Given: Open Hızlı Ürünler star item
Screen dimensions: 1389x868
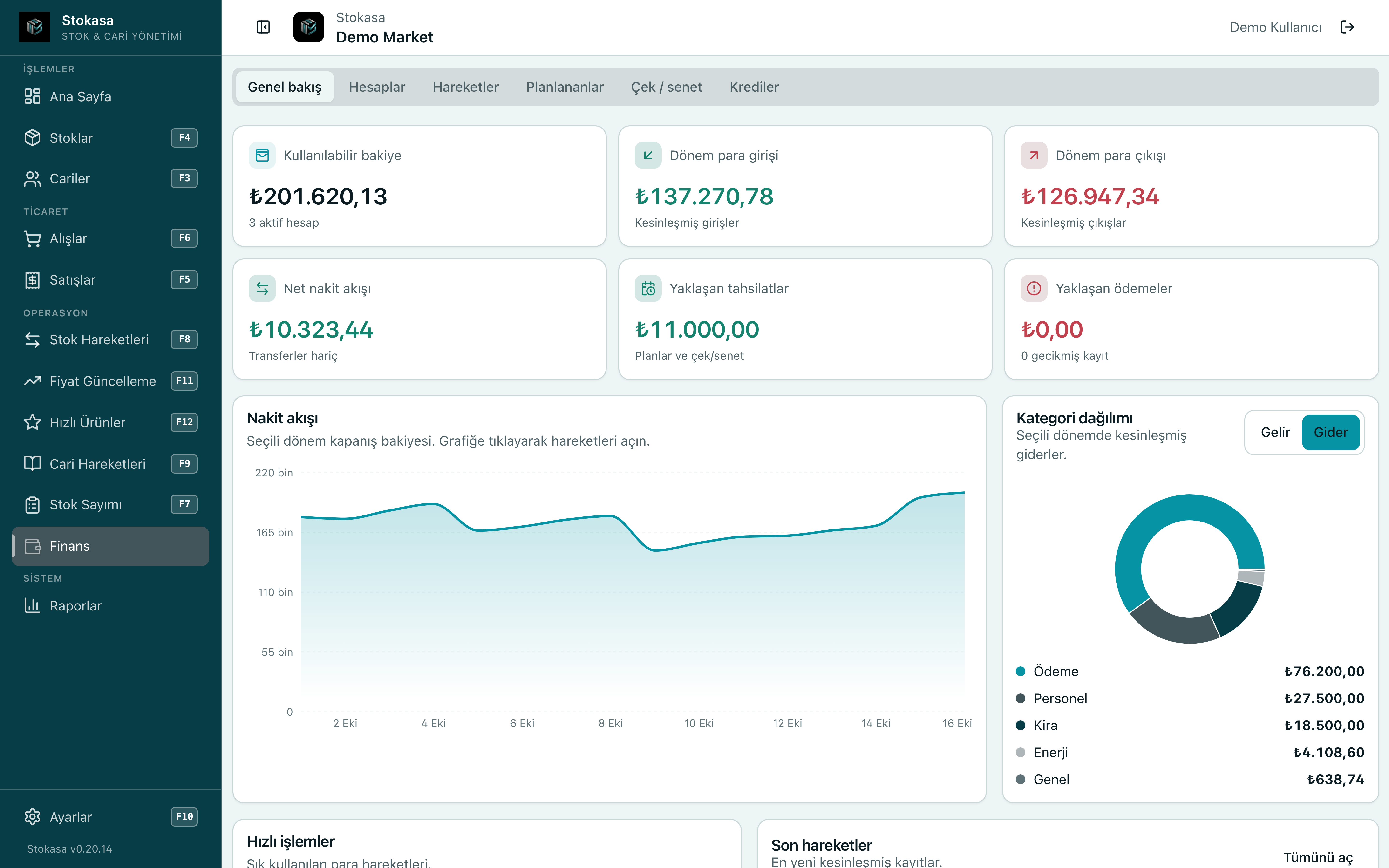Looking at the screenshot, I should click(110, 422).
